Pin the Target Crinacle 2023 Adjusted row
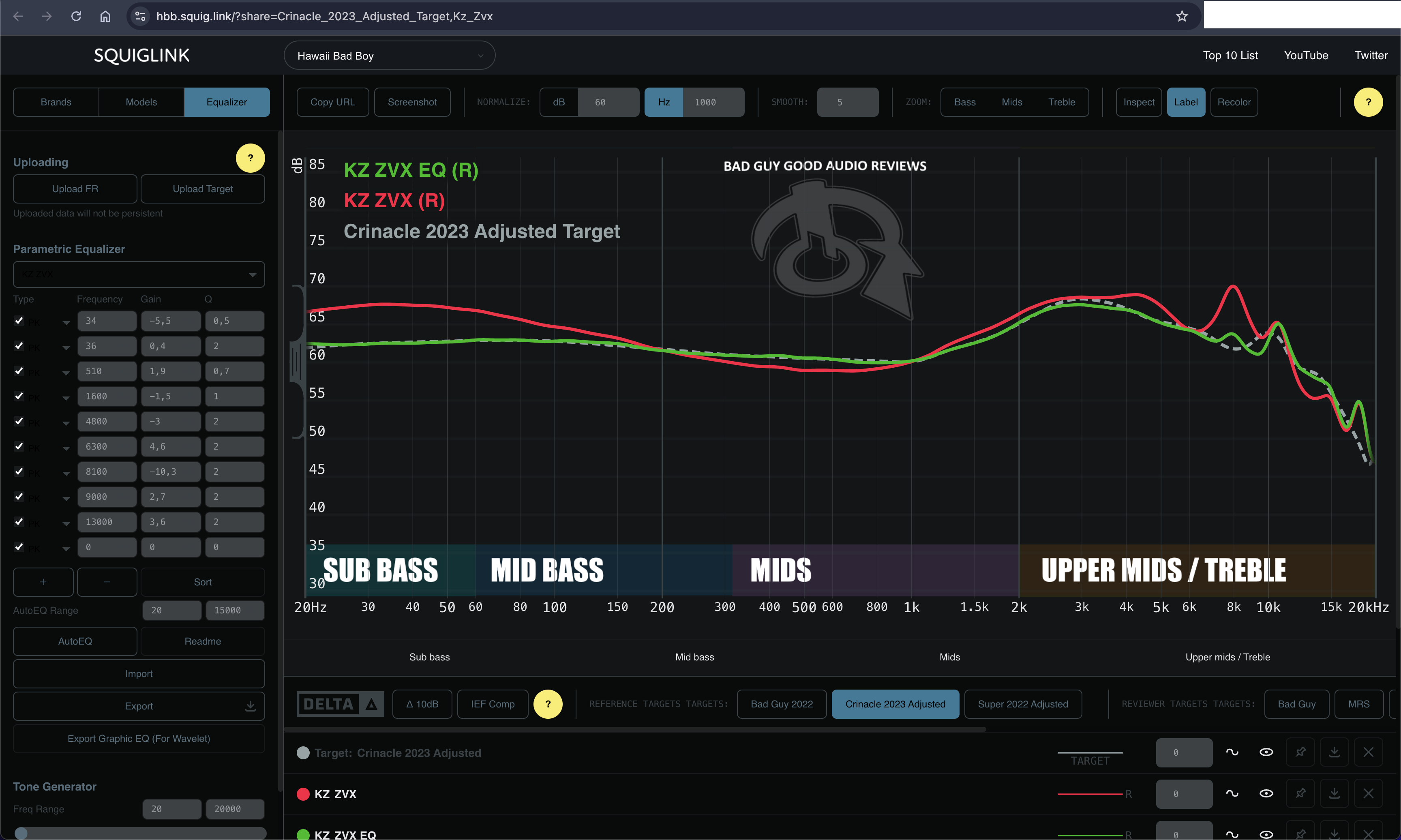 1300,752
